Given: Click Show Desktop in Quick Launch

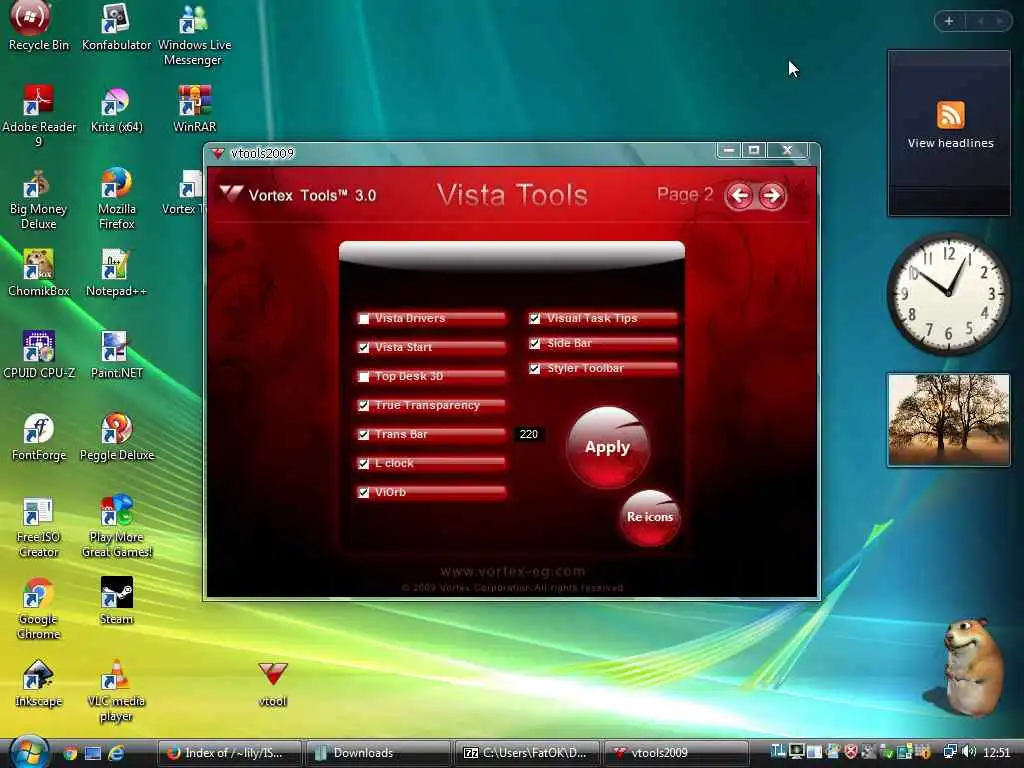Looking at the screenshot, I should click(93, 753).
